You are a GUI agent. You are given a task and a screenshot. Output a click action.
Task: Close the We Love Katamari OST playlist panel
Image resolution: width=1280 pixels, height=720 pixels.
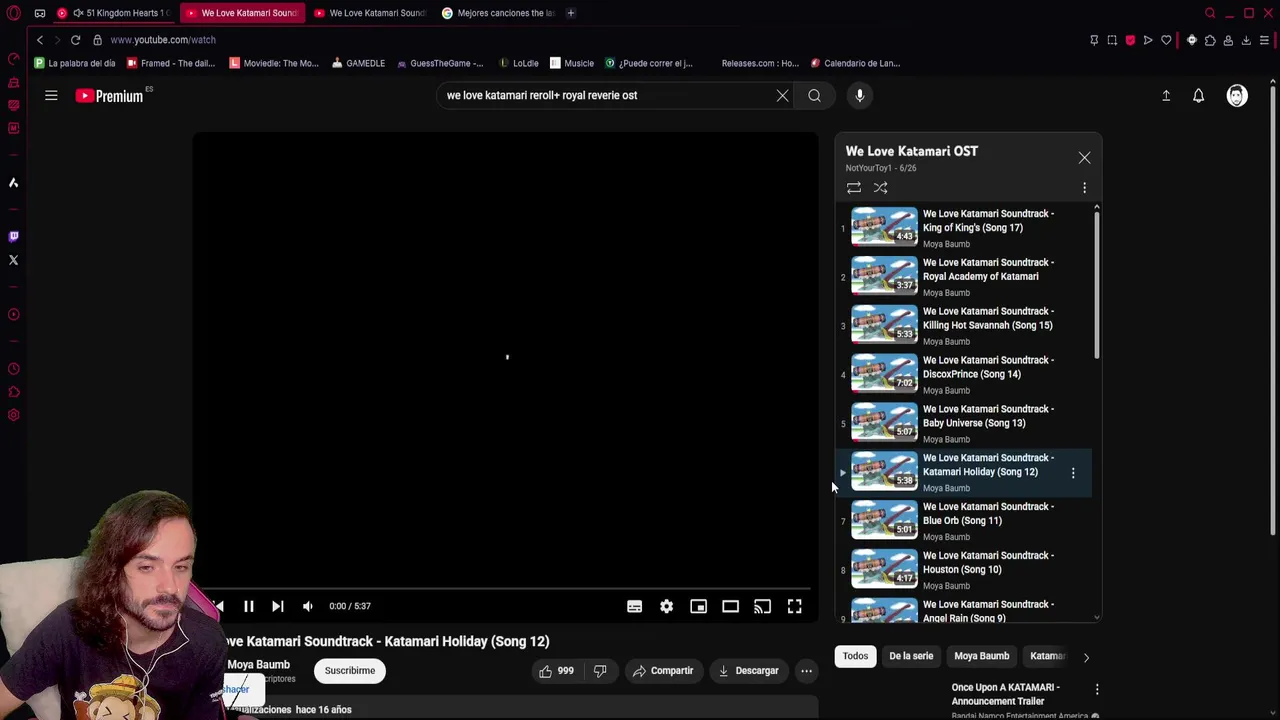coord(1084,158)
